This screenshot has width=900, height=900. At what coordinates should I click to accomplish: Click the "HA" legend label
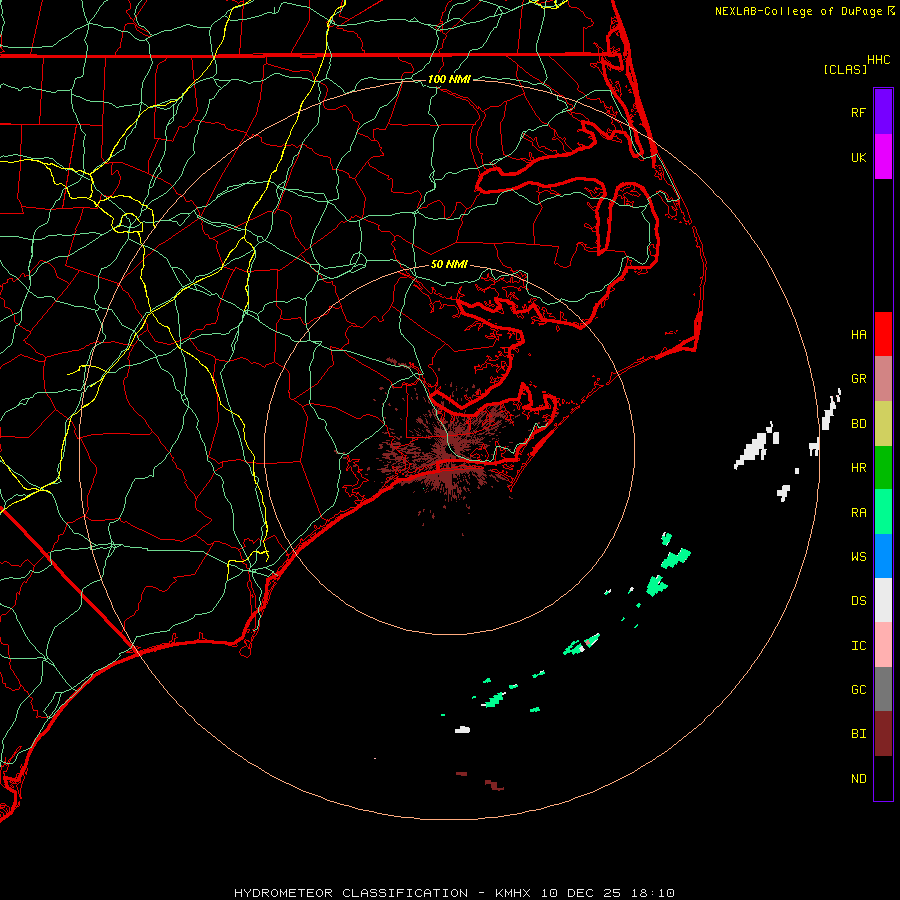pyautogui.click(x=858, y=334)
